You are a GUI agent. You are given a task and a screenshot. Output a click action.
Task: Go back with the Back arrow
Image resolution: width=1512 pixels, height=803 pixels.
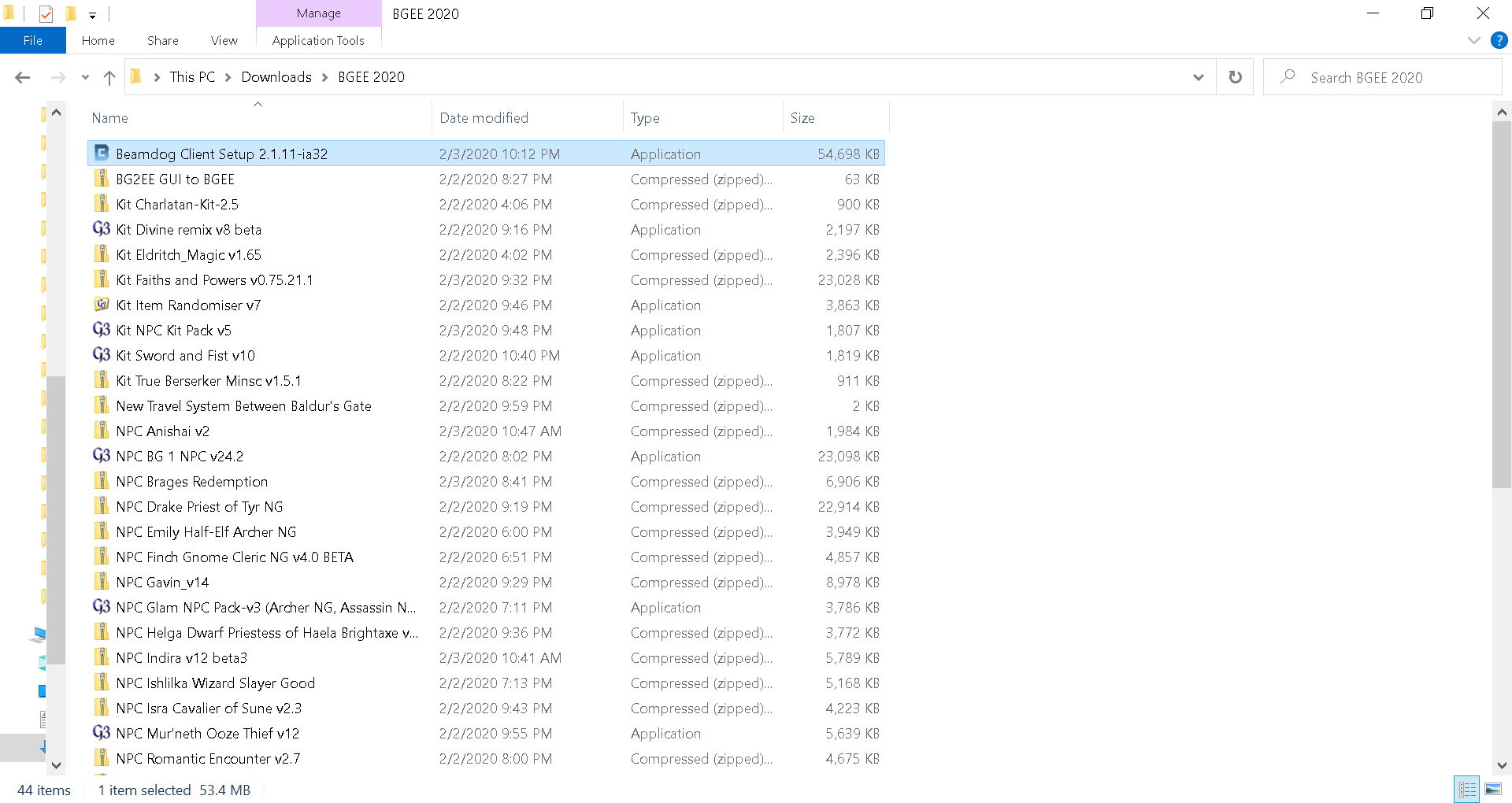pyautogui.click(x=23, y=77)
